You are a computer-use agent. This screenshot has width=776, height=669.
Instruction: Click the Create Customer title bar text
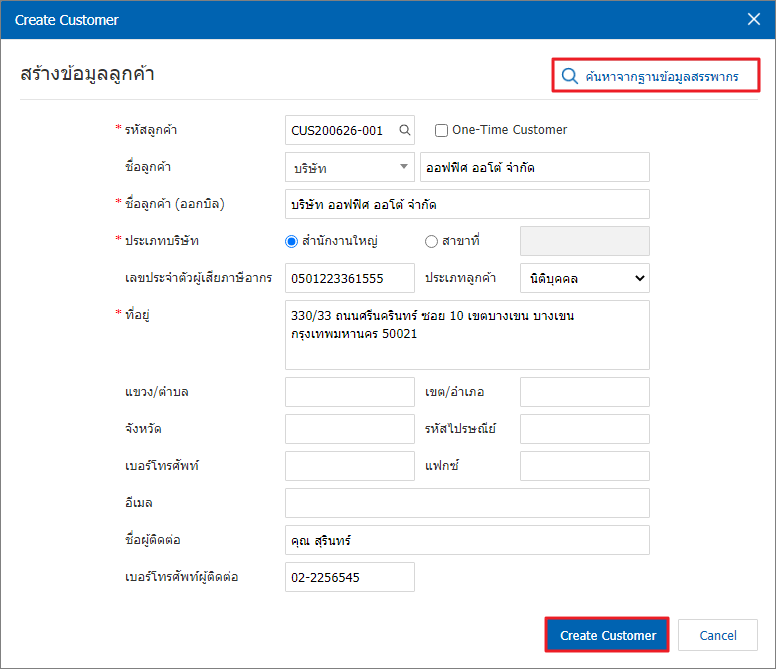coord(66,20)
